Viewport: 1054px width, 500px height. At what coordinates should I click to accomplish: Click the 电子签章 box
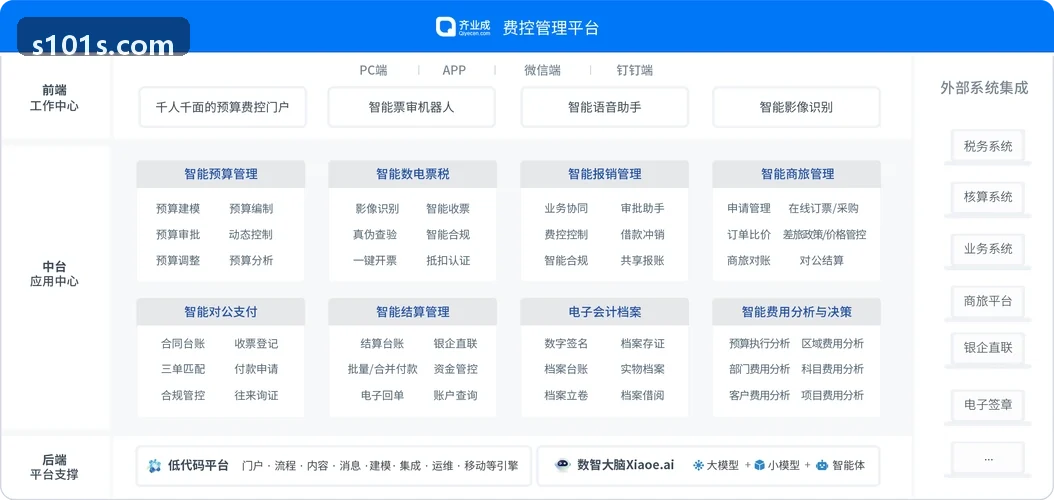point(987,405)
